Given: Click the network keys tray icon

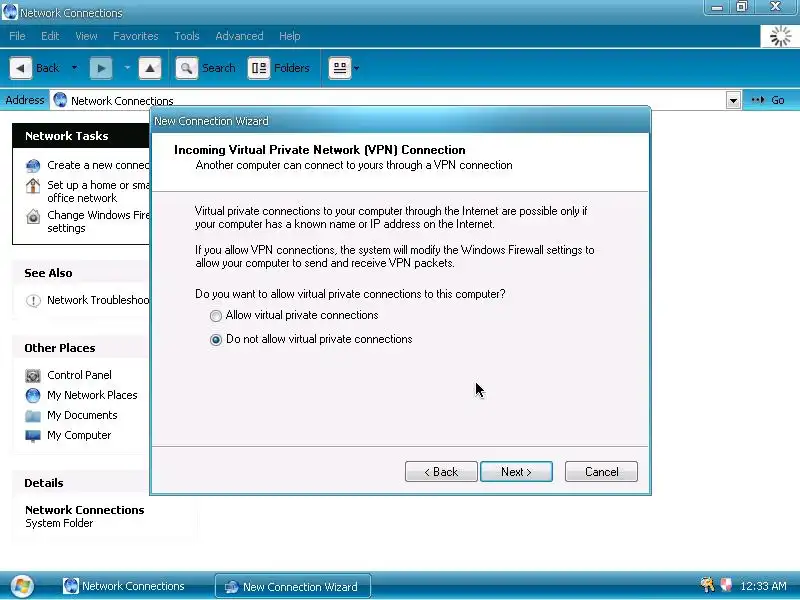Looking at the screenshot, I should (707, 585).
